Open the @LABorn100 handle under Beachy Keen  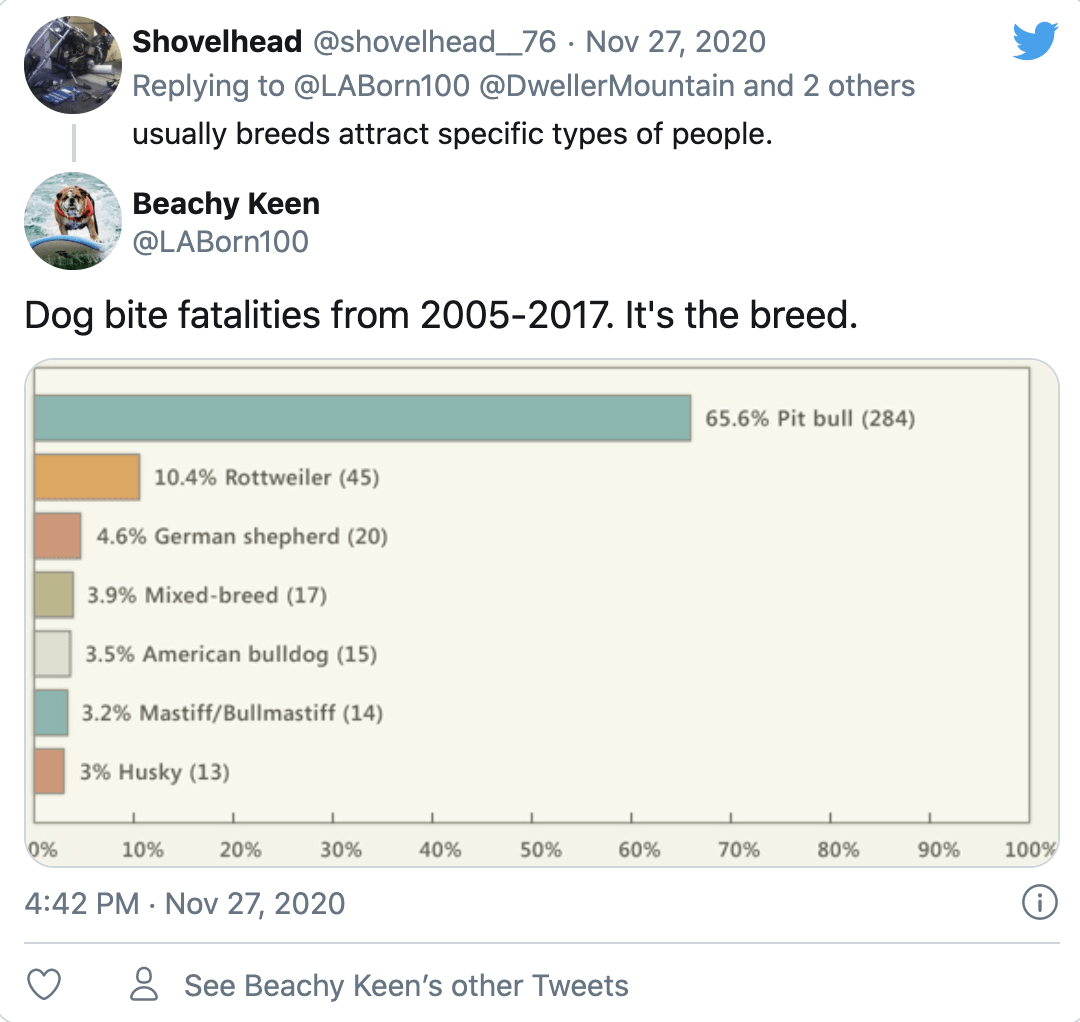220,242
